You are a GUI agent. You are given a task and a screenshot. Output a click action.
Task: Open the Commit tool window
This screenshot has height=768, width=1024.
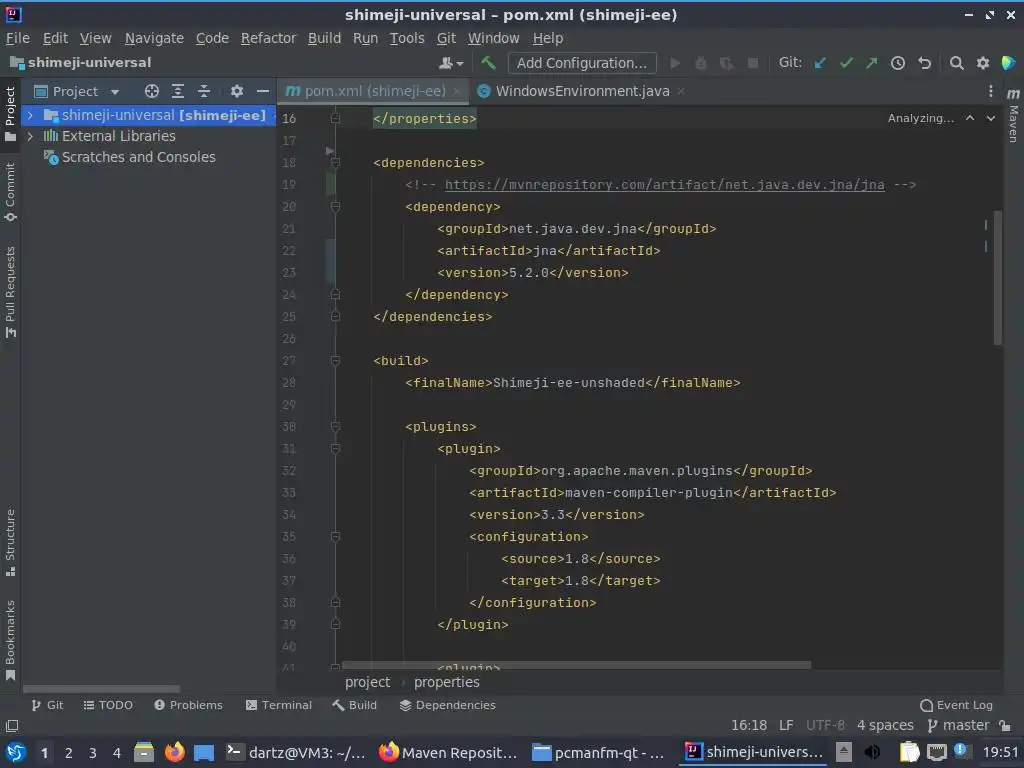click(x=10, y=192)
